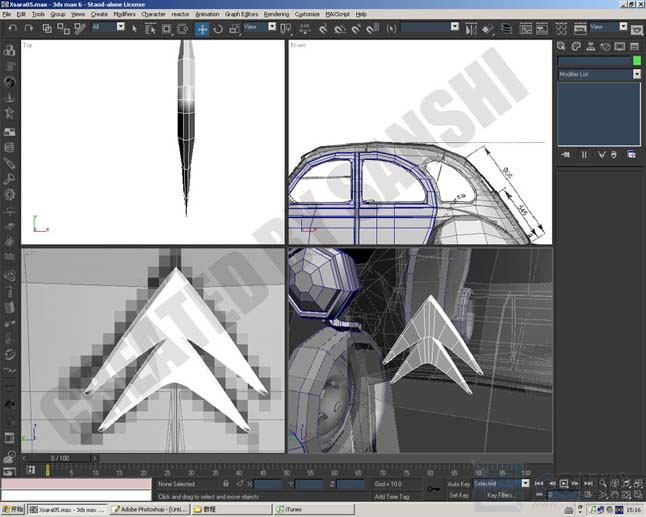
Task: Open the Customize menu
Action: pyautogui.click(x=307, y=14)
